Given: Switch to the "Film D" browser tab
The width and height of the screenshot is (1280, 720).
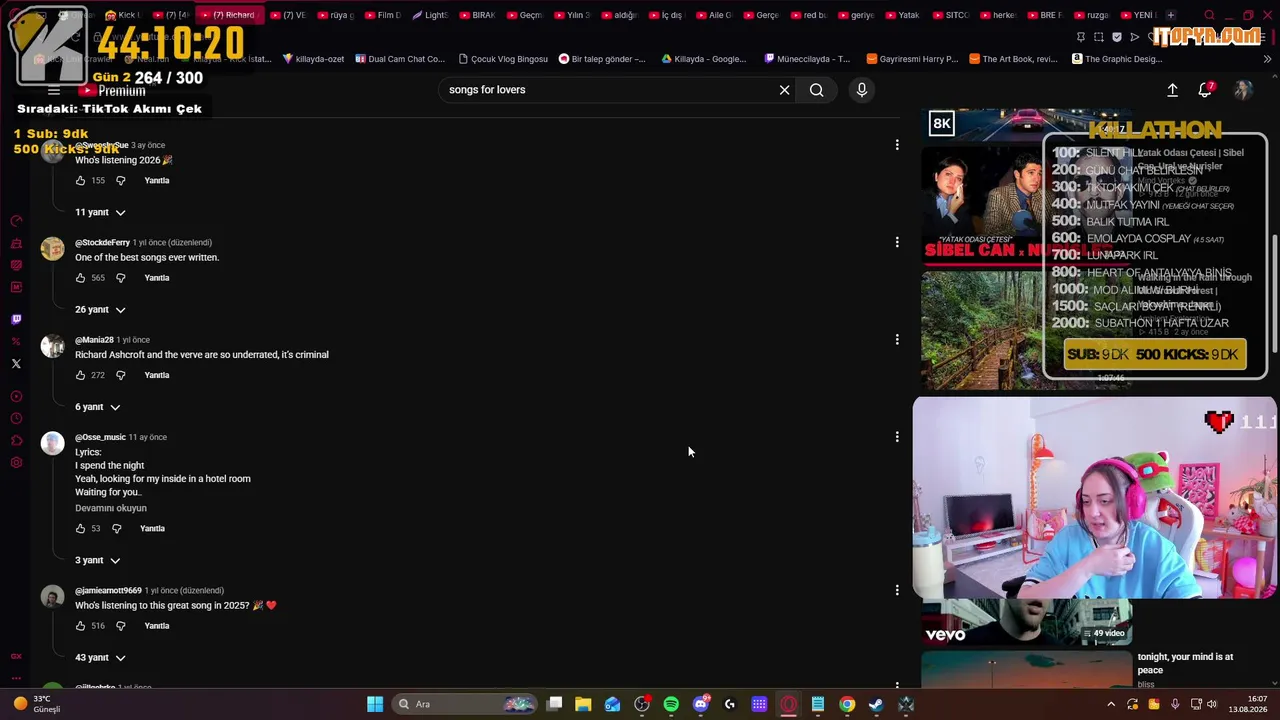Looking at the screenshot, I should pyautogui.click(x=382, y=15).
